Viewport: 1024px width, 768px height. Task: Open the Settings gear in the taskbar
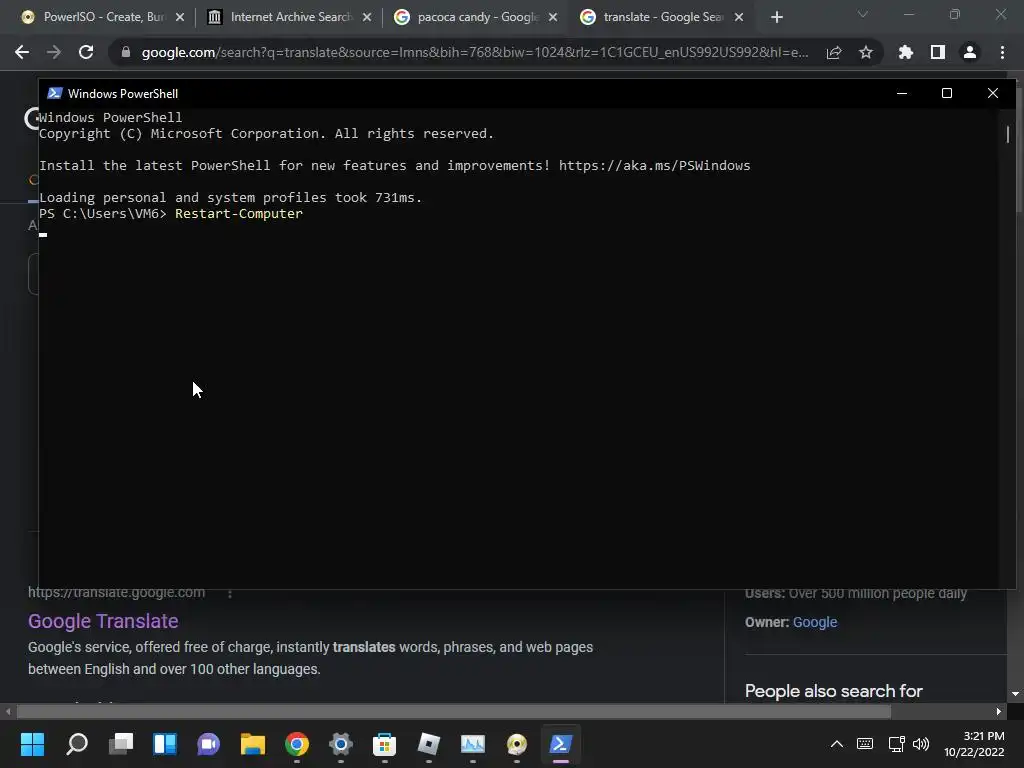click(340, 744)
